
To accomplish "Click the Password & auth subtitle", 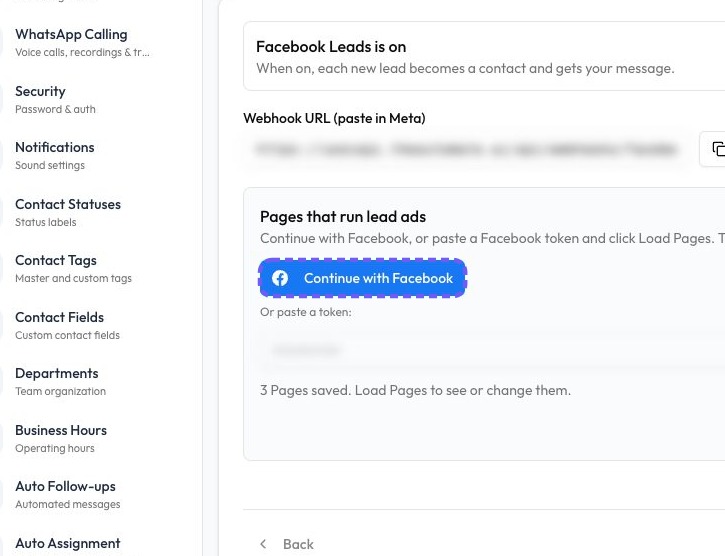I will (x=55, y=109).
